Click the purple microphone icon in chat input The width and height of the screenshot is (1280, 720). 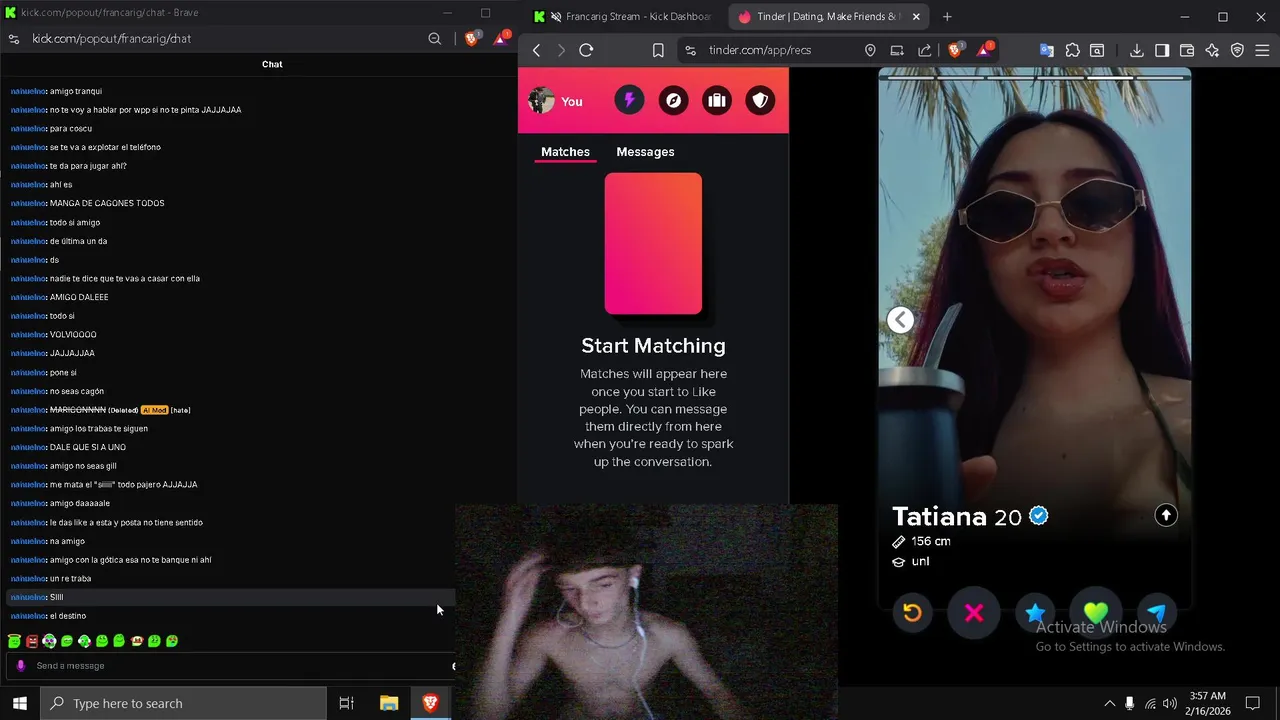[x=21, y=666]
